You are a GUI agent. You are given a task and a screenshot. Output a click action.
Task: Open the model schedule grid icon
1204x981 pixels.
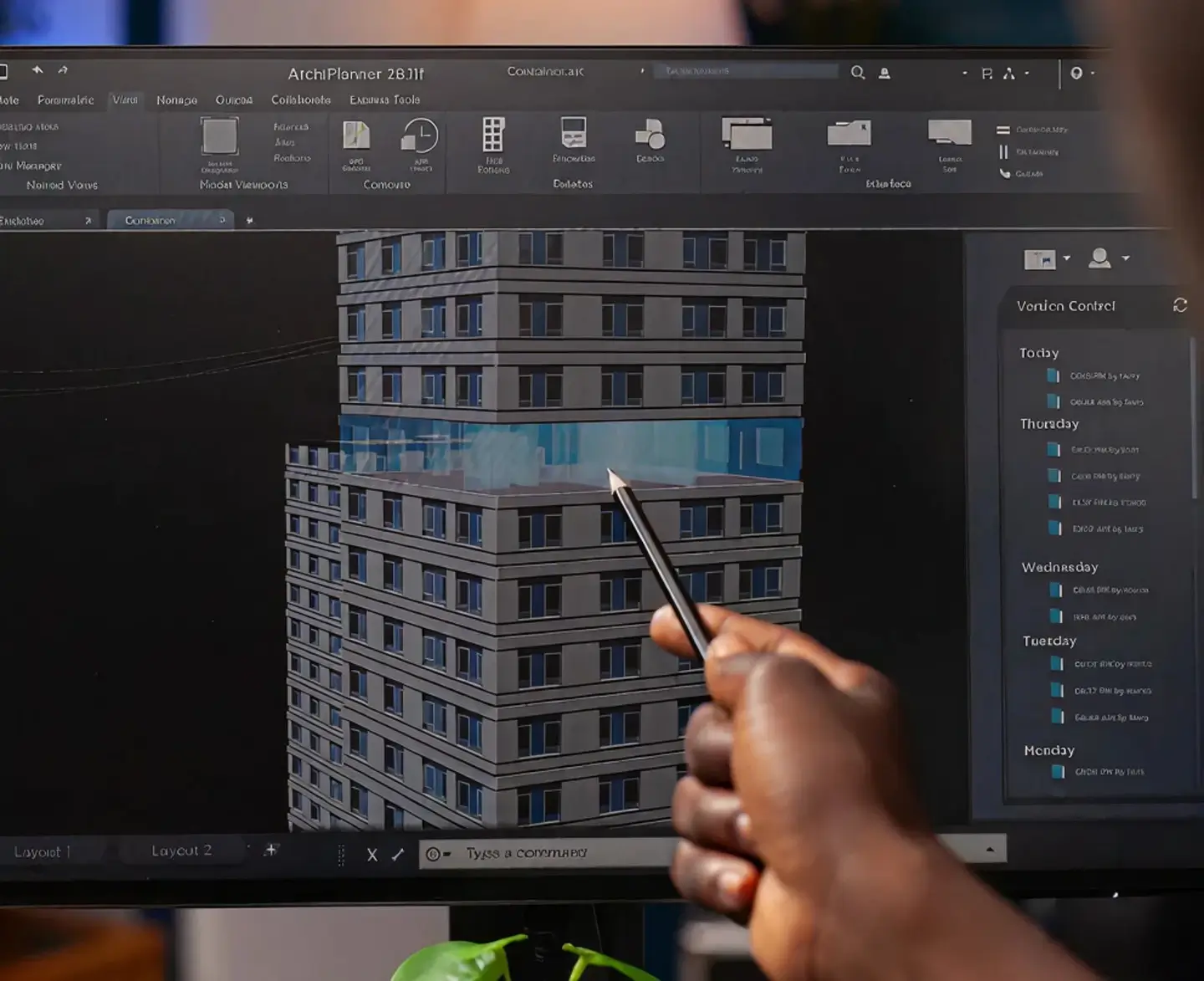tap(493, 134)
